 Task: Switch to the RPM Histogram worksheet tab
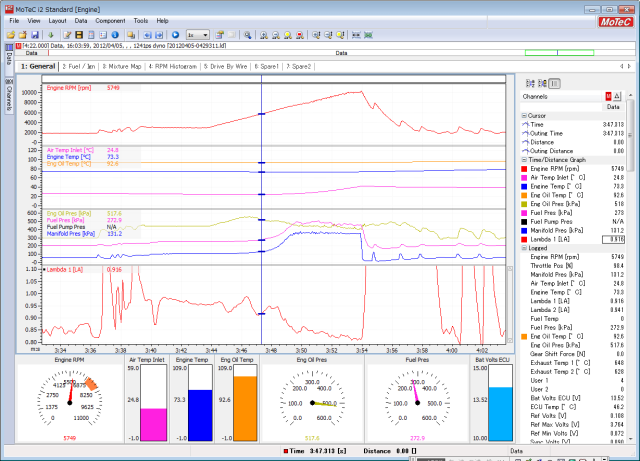[173, 67]
